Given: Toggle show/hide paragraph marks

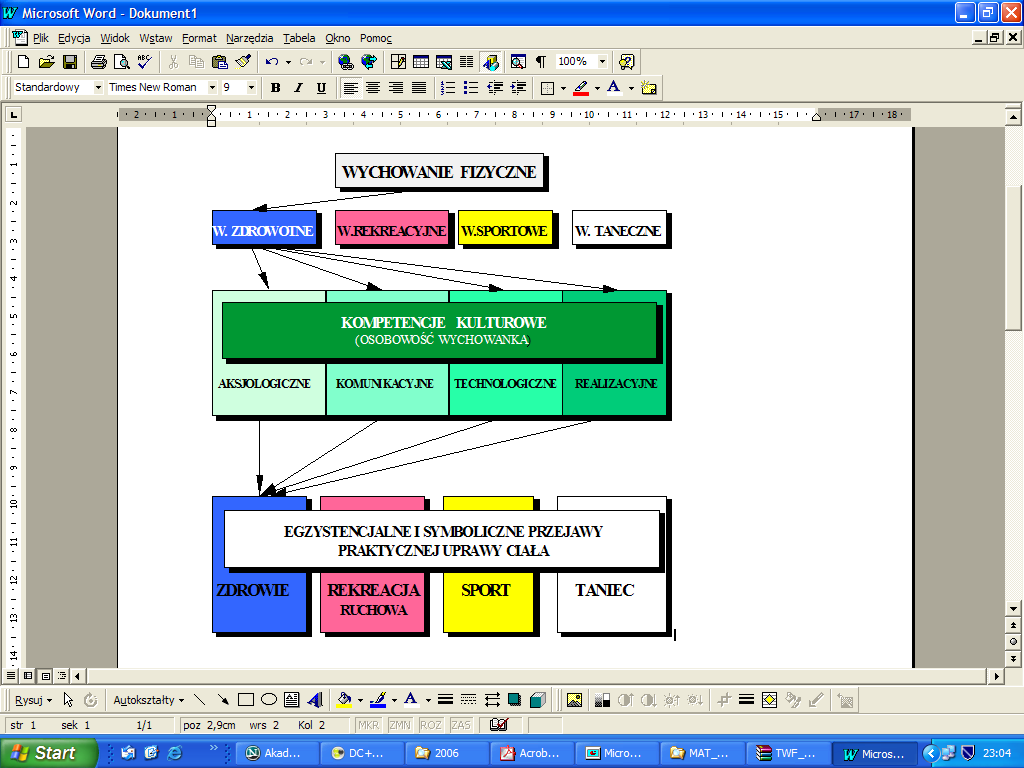Looking at the screenshot, I should (540, 62).
